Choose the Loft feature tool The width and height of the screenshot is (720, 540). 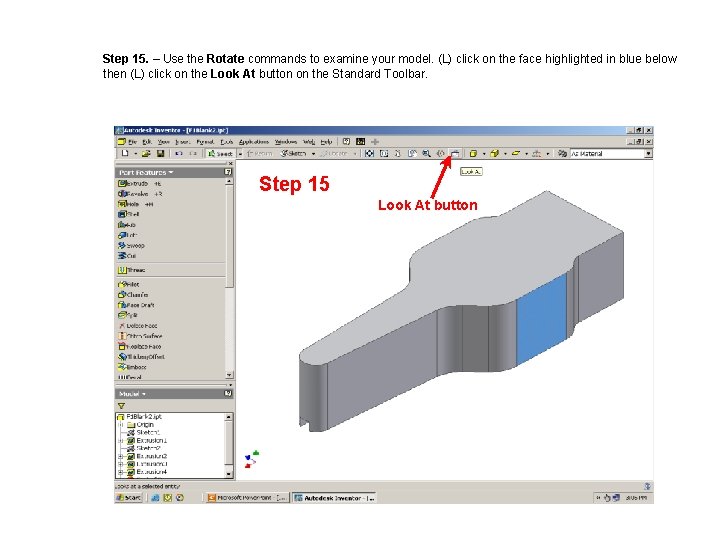[128, 235]
